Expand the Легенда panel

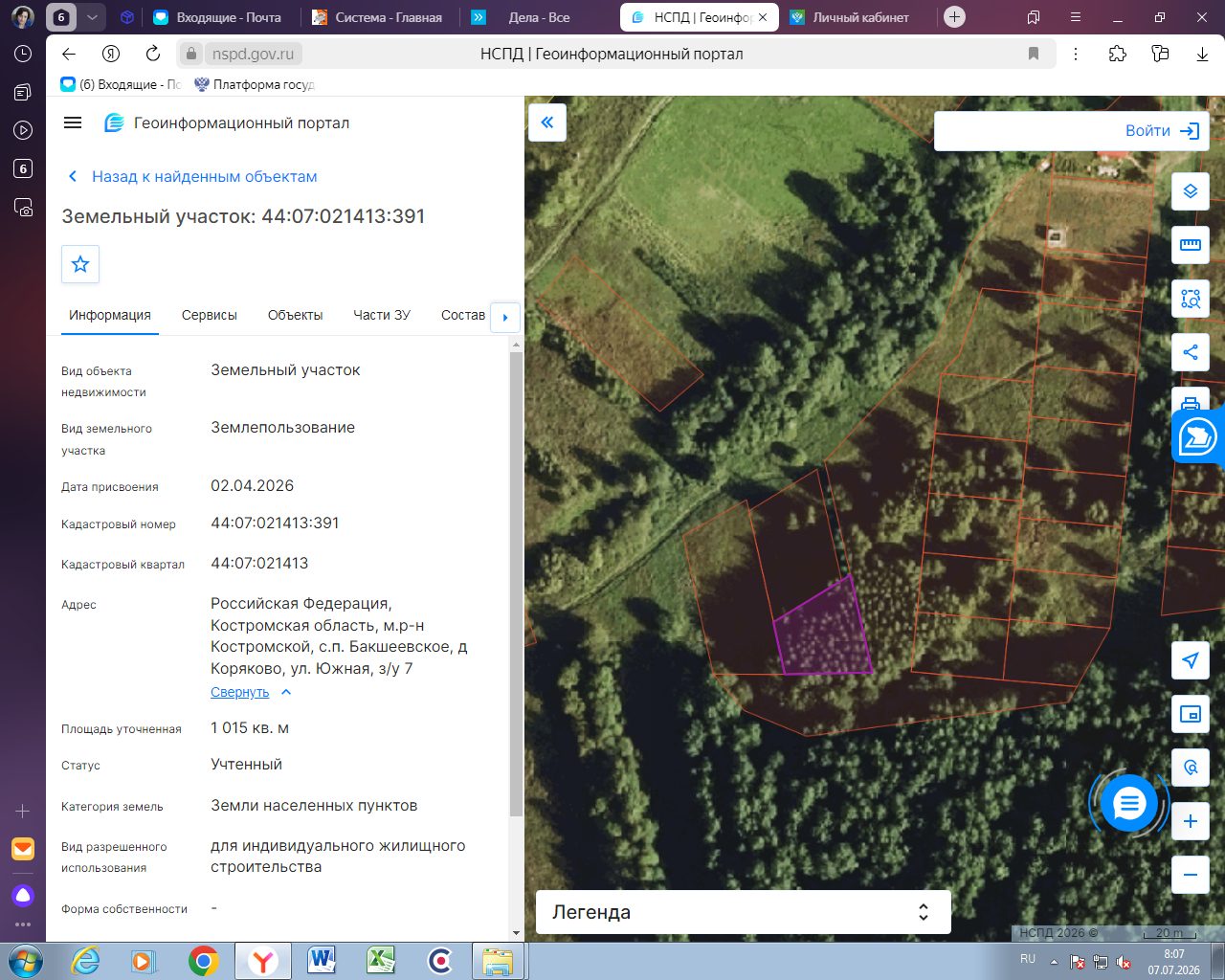pos(743,912)
